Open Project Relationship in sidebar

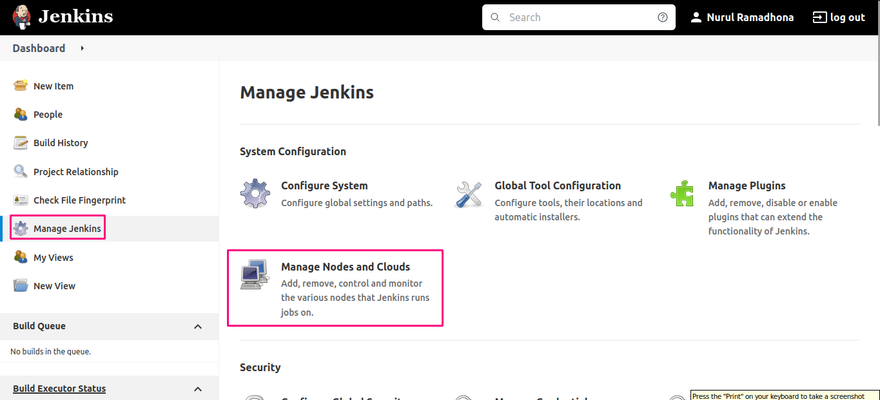[x=76, y=172]
